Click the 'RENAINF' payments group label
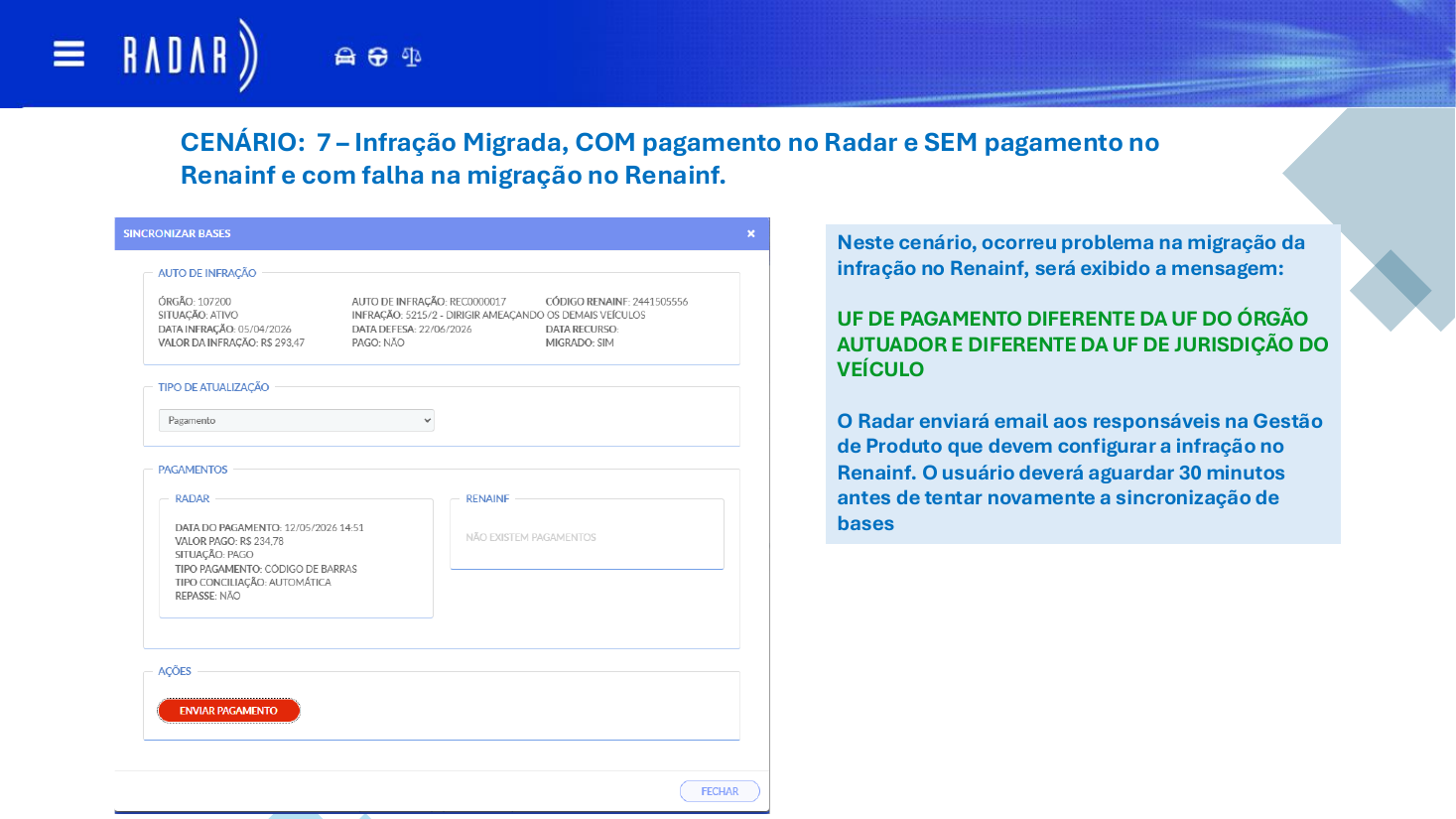1456x819 pixels. click(487, 498)
